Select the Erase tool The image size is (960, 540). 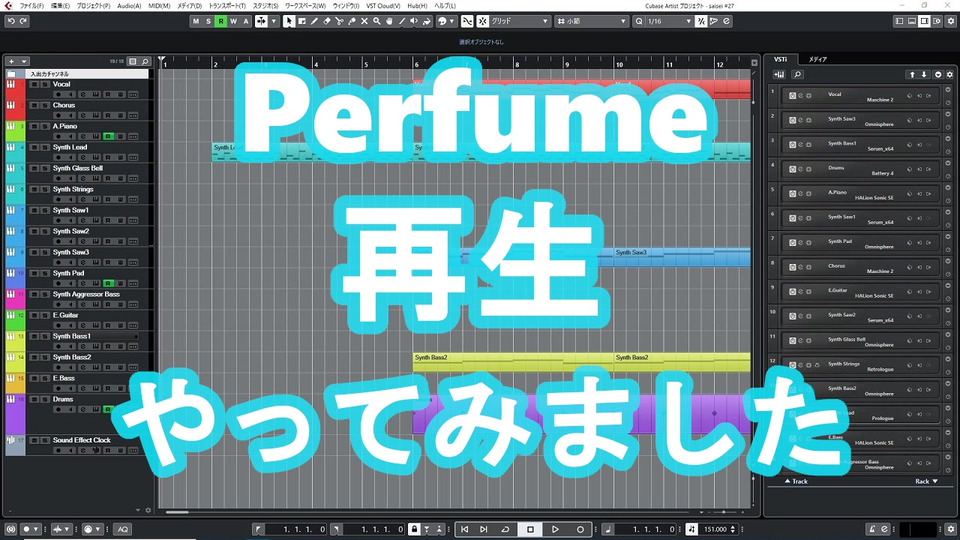(327, 21)
